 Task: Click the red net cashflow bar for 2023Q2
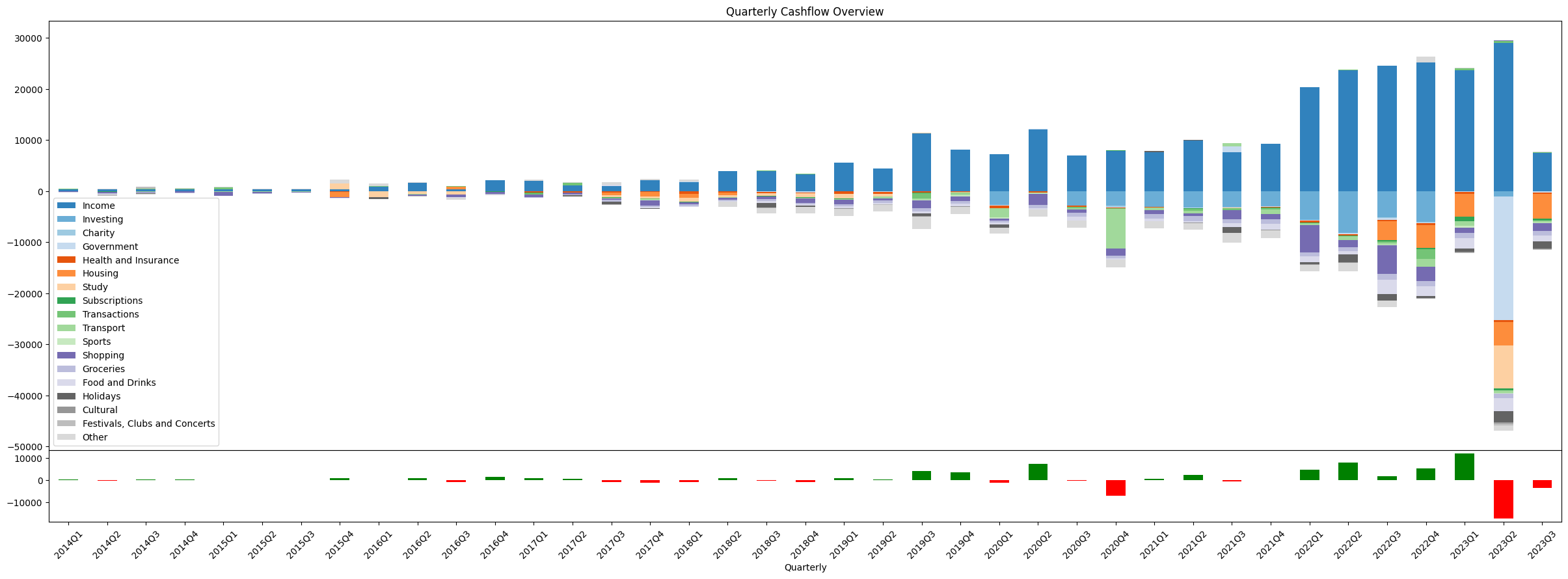[1503, 499]
